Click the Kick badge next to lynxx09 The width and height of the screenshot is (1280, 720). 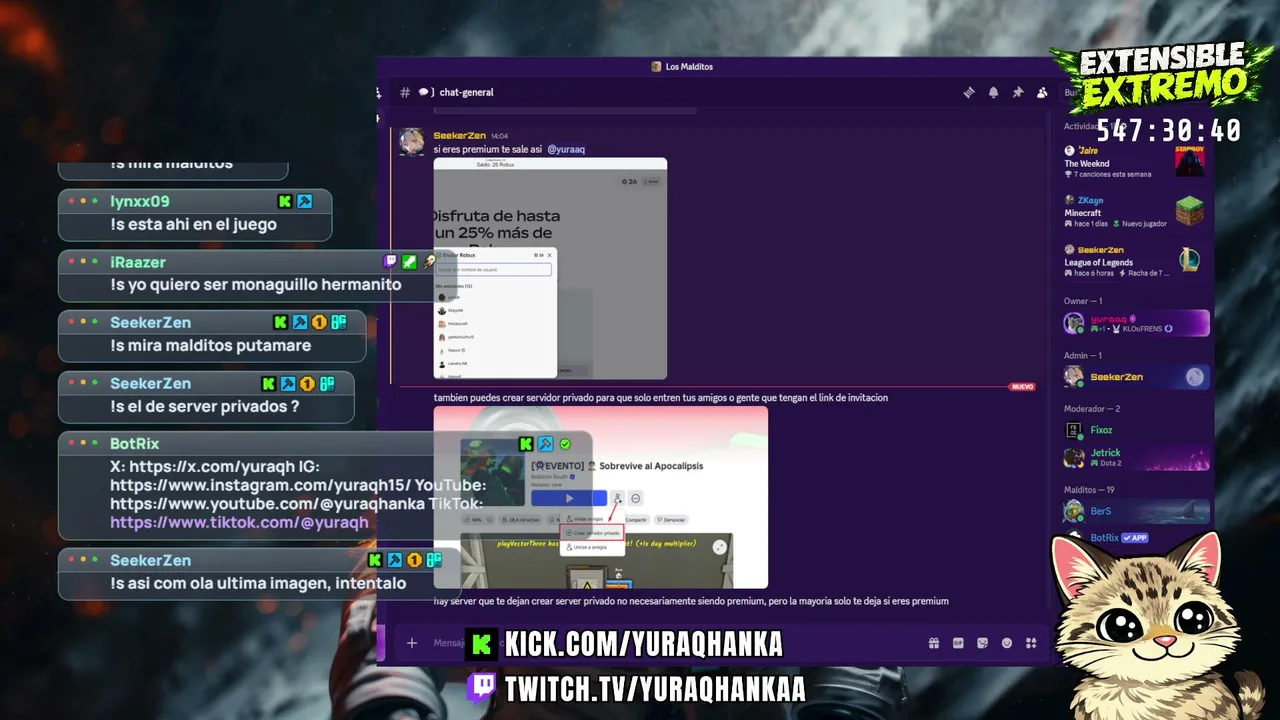pyautogui.click(x=285, y=201)
